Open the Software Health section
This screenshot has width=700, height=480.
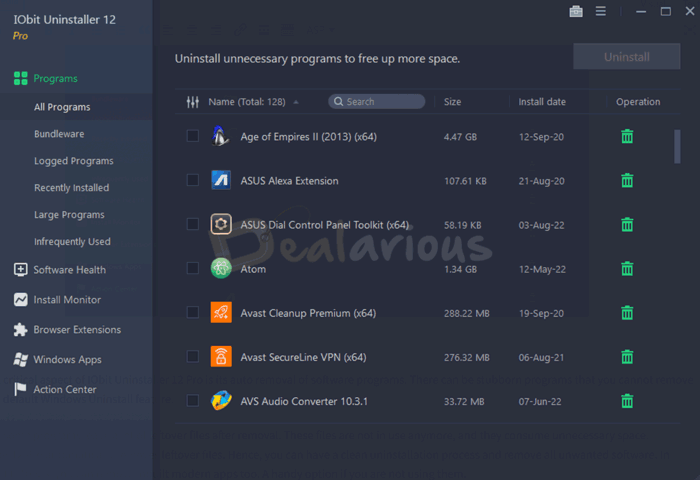(x=70, y=270)
